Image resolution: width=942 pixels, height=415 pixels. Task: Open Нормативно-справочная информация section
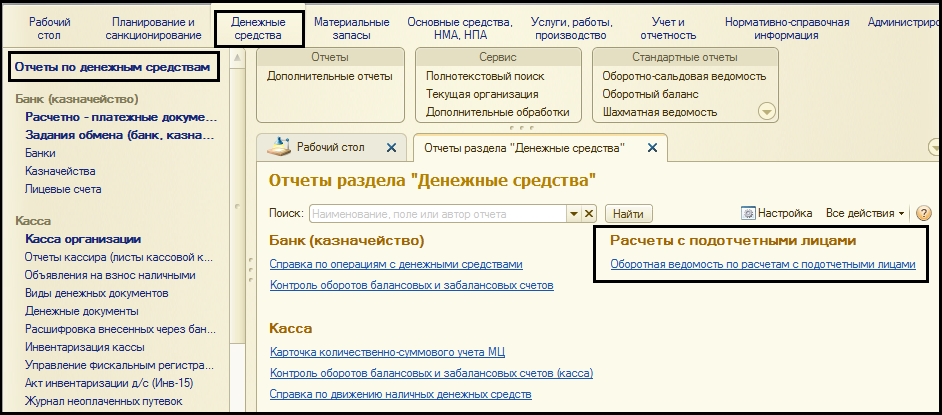(x=787, y=29)
